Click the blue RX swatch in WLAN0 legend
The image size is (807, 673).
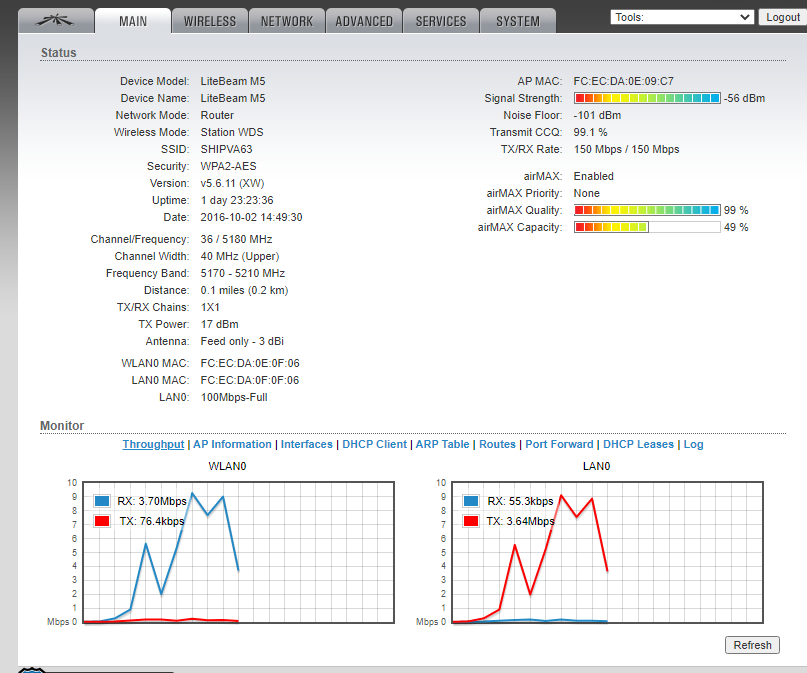coord(102,501)
